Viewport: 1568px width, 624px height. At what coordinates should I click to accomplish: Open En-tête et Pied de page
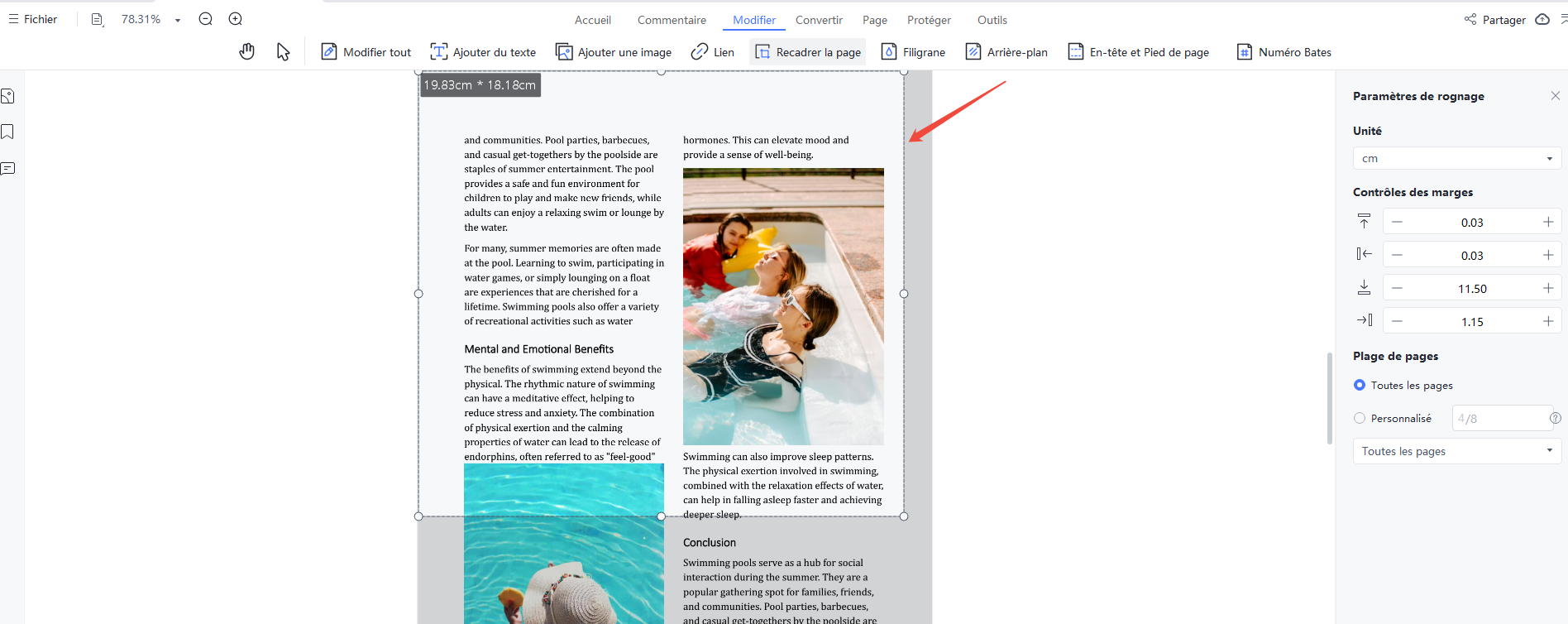pyautogui.click(x=1138, y=52)
